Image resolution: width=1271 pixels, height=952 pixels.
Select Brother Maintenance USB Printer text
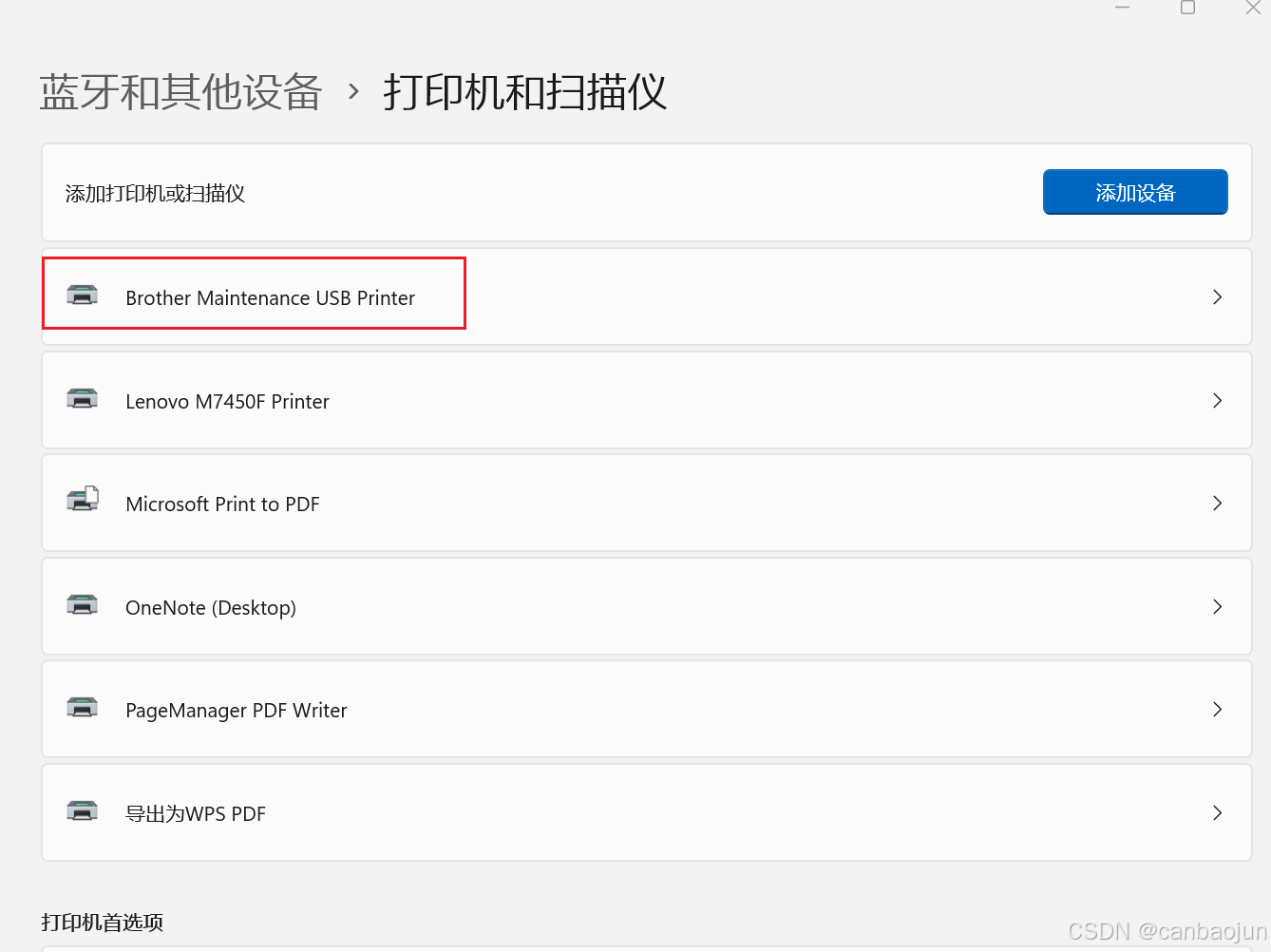click(270, 298)
